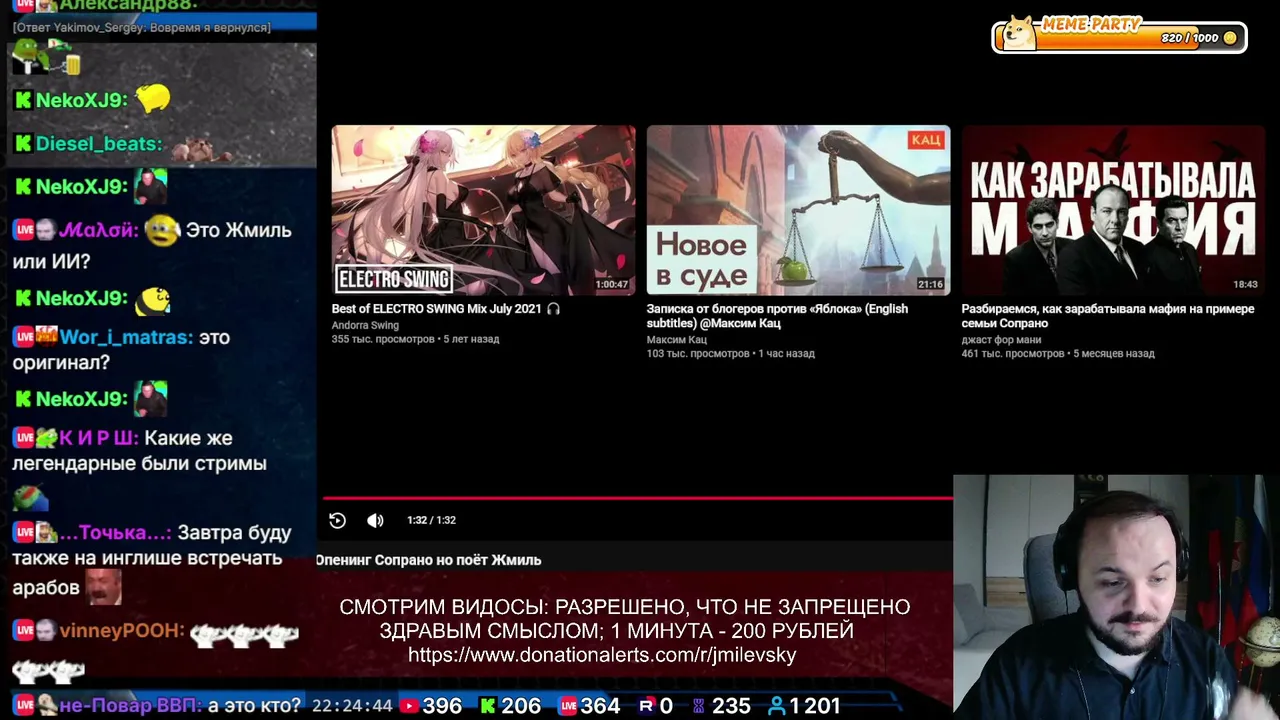
Task: Visit the джаст фор мани channel
Action: click(x=1001, y=340)
